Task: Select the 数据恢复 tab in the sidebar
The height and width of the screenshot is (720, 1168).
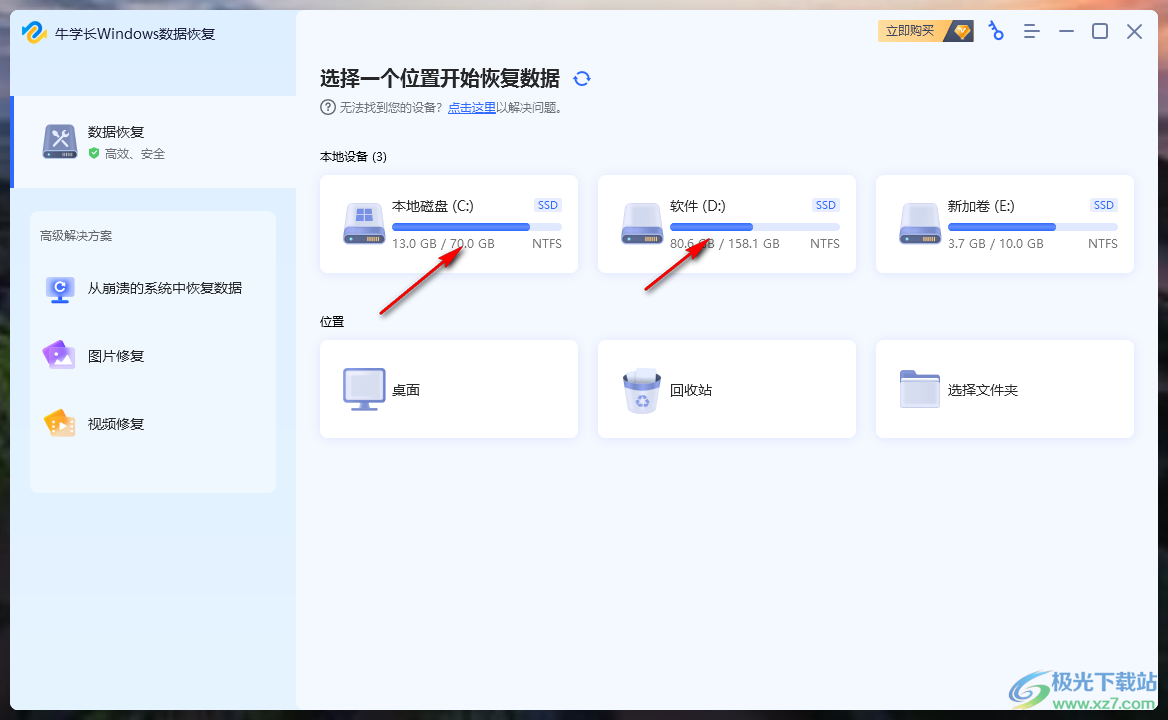Action: pyautogui.click(x=153, y=141)
